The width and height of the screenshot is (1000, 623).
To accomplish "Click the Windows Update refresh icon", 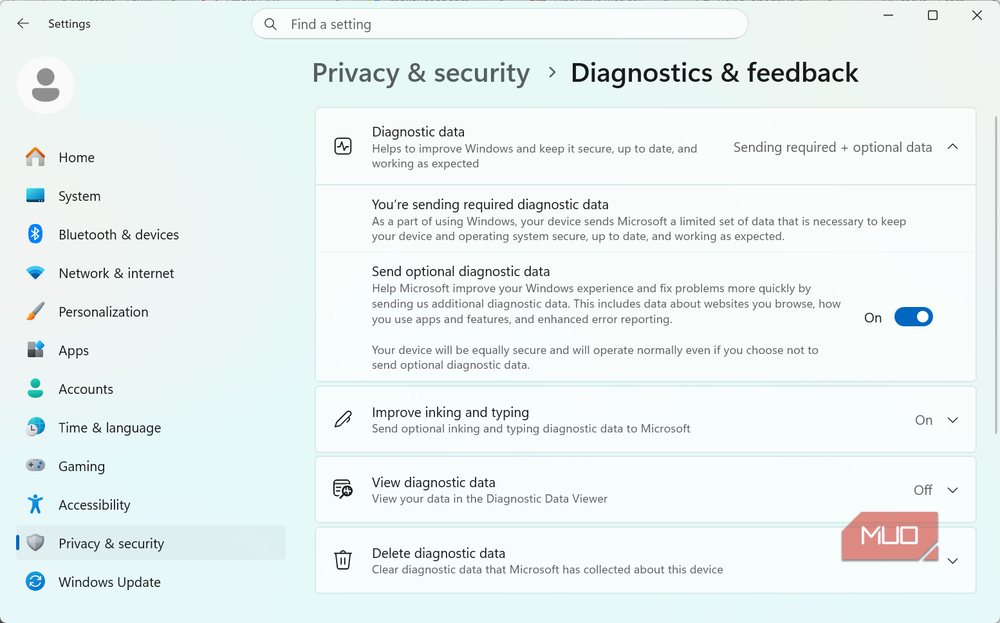I will (x=36, y=582).
